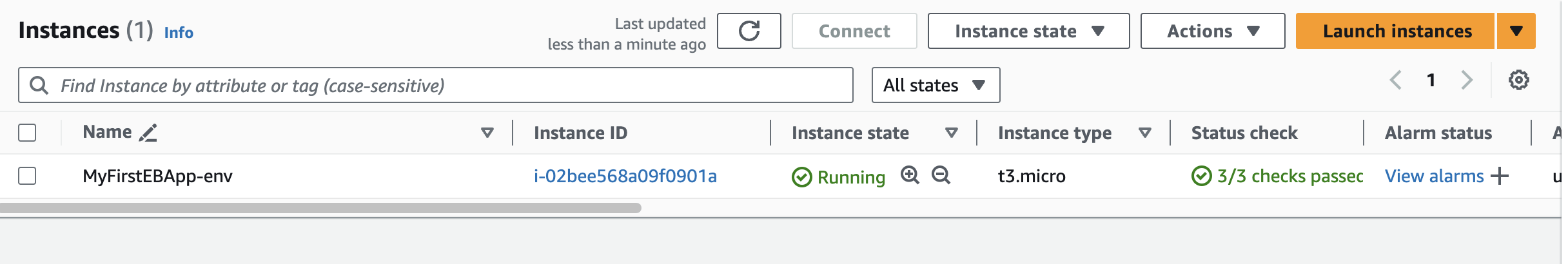Go to the previous page arrow
Image resolution: width=1568 pixels, height=264 pixels.
1396,80
